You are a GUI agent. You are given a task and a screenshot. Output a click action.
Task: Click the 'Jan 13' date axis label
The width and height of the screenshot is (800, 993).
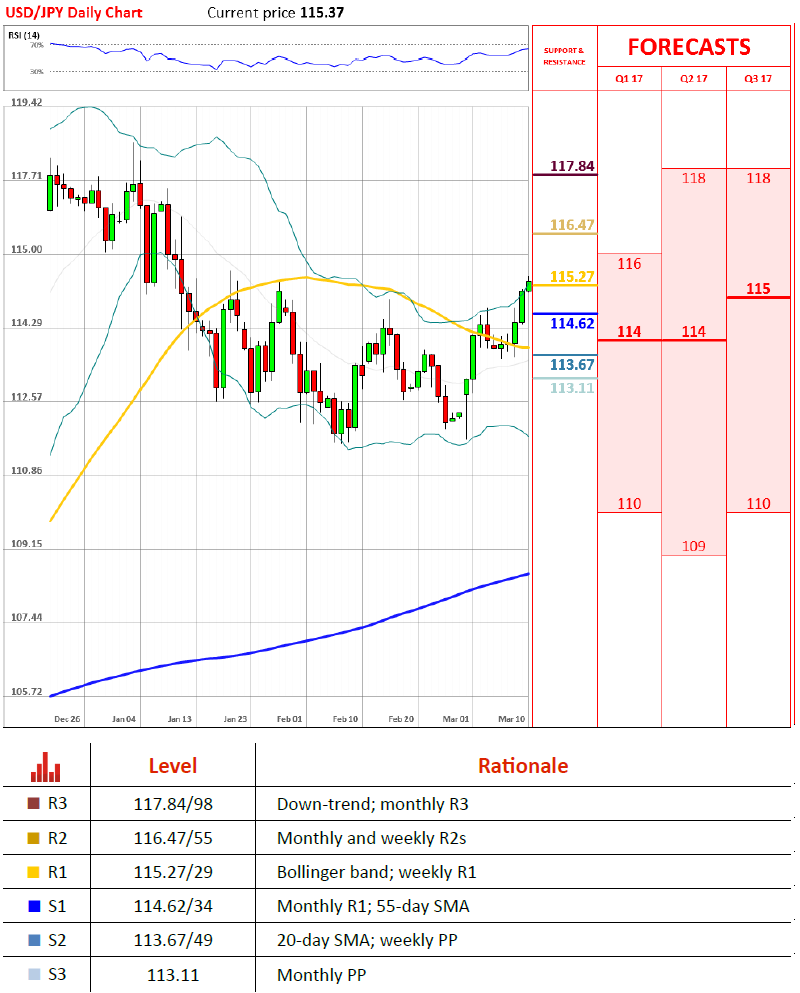(x=179, y=719)
